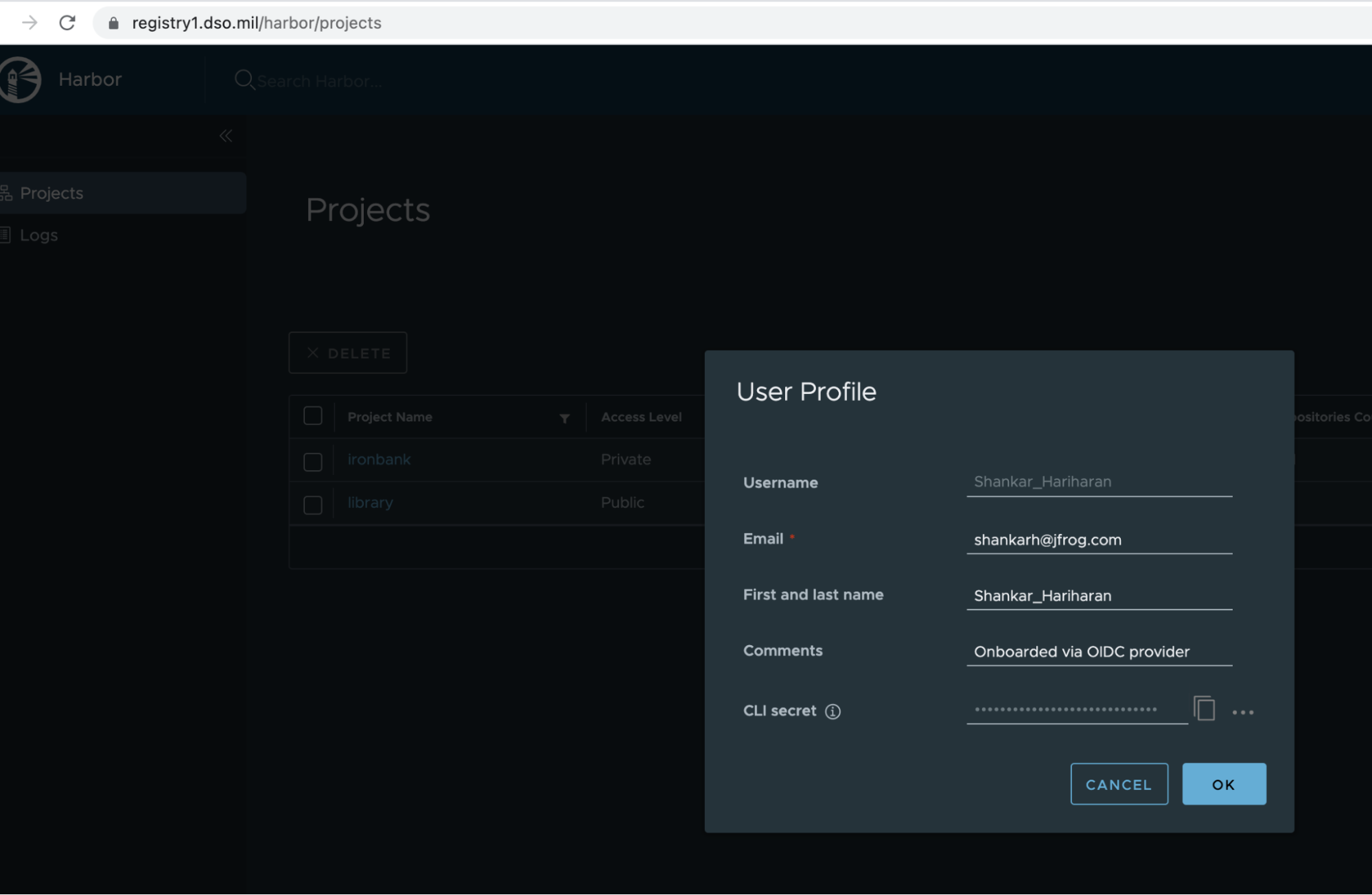This screenshot has height=895, width=1372.
Task: Filter by Project Name column
Action: coord(564,418)
